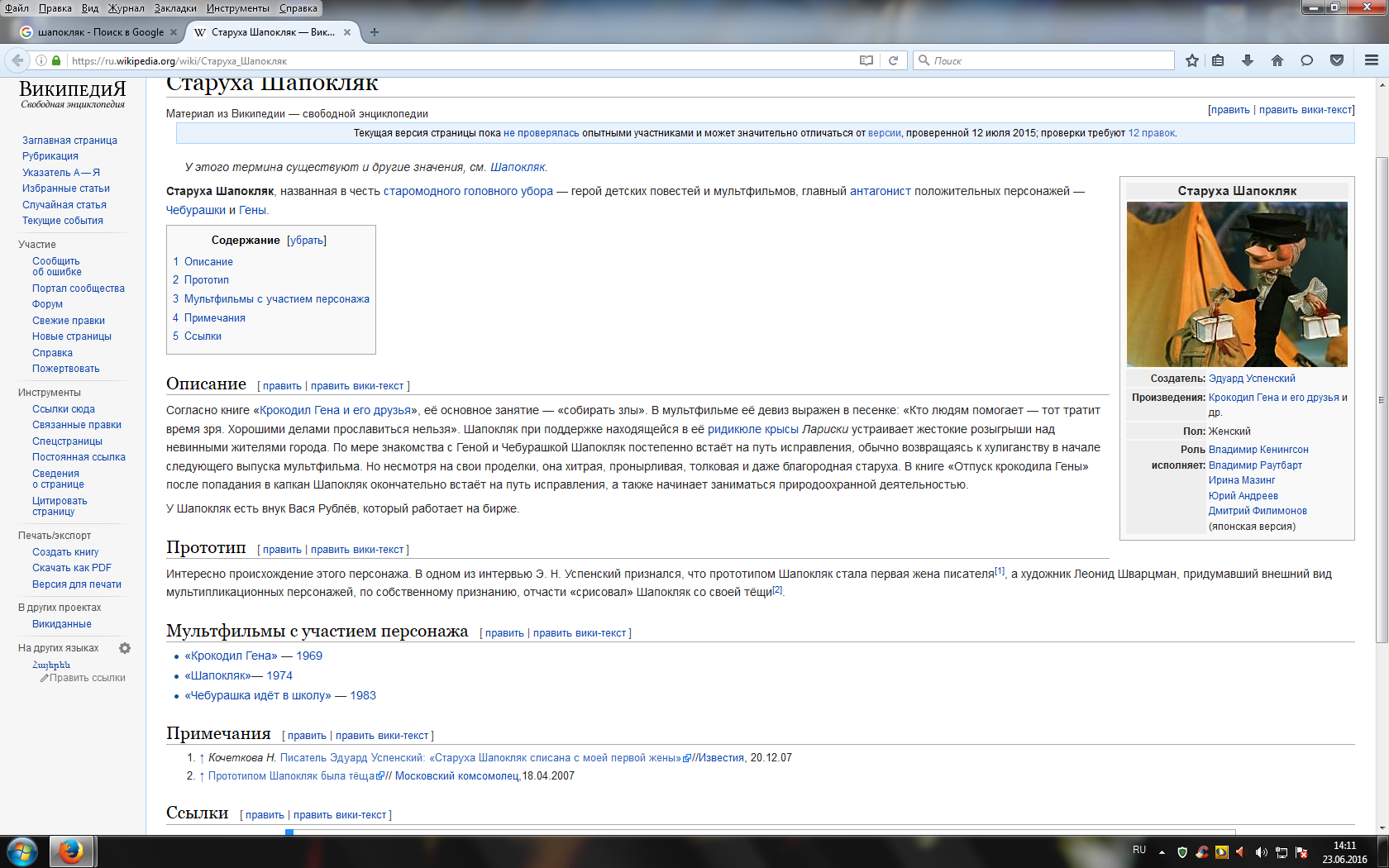Jump to Прототип in the contents

207,280
